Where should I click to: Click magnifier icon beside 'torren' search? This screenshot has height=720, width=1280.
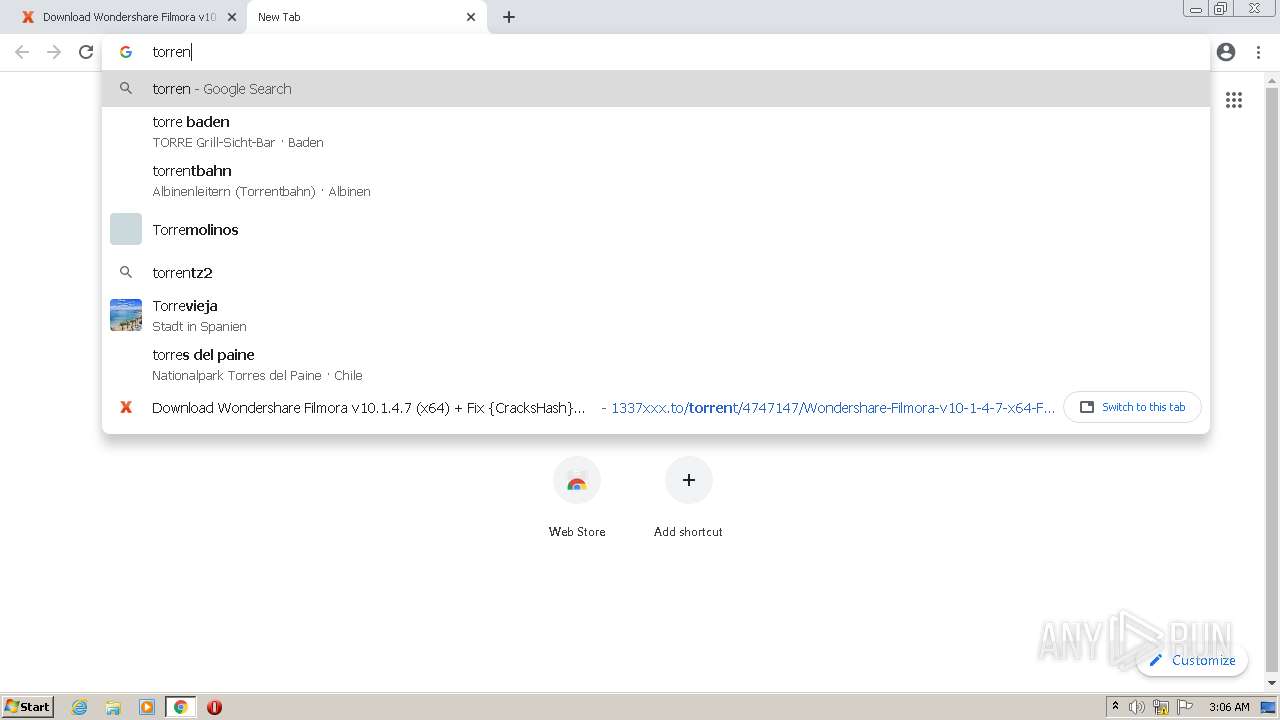click(x=126, y=89)
